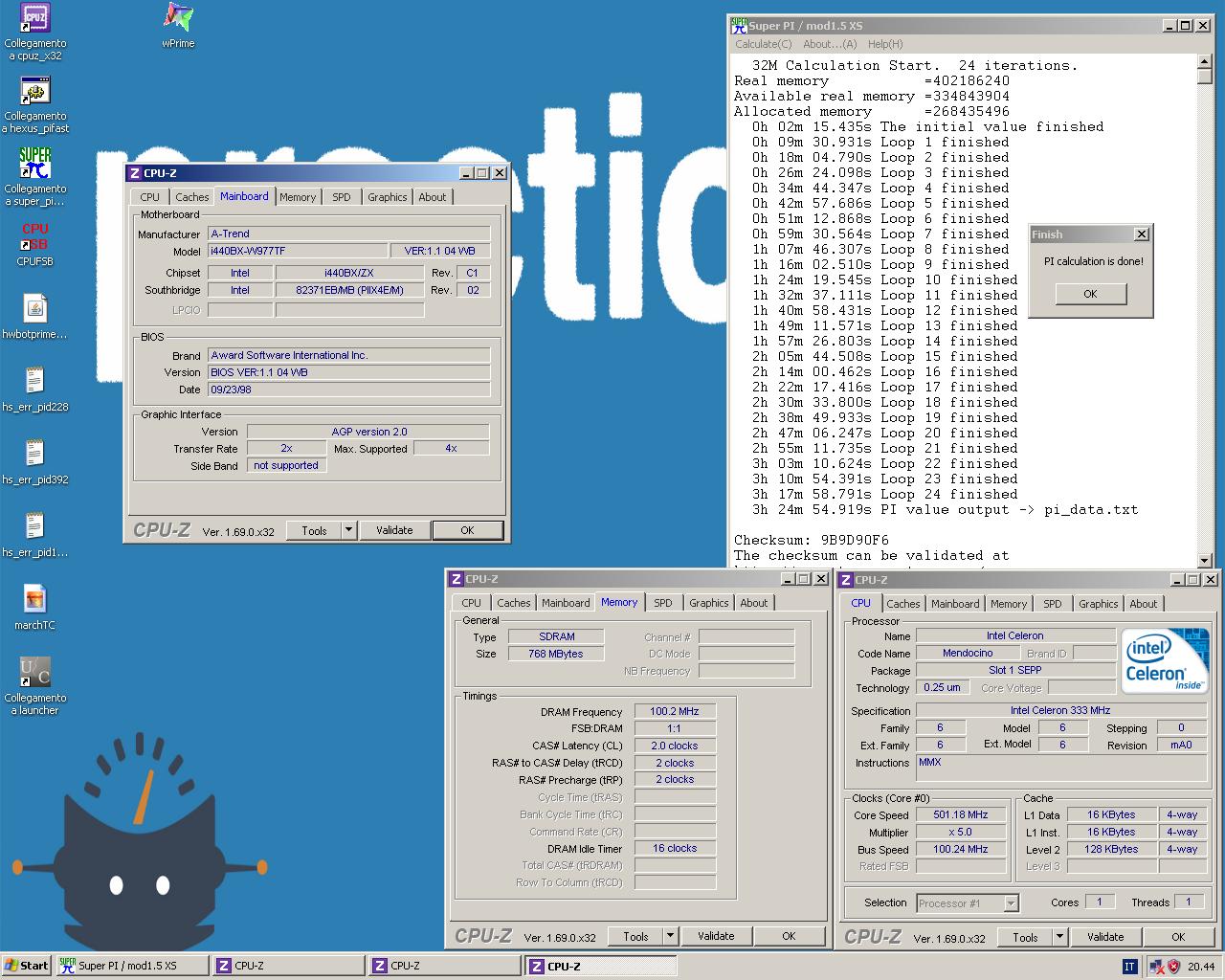The width and height of the screenshot is (1225, 980).
Task: Click BIOS date value 09/23/98
Action: (349, 390)
